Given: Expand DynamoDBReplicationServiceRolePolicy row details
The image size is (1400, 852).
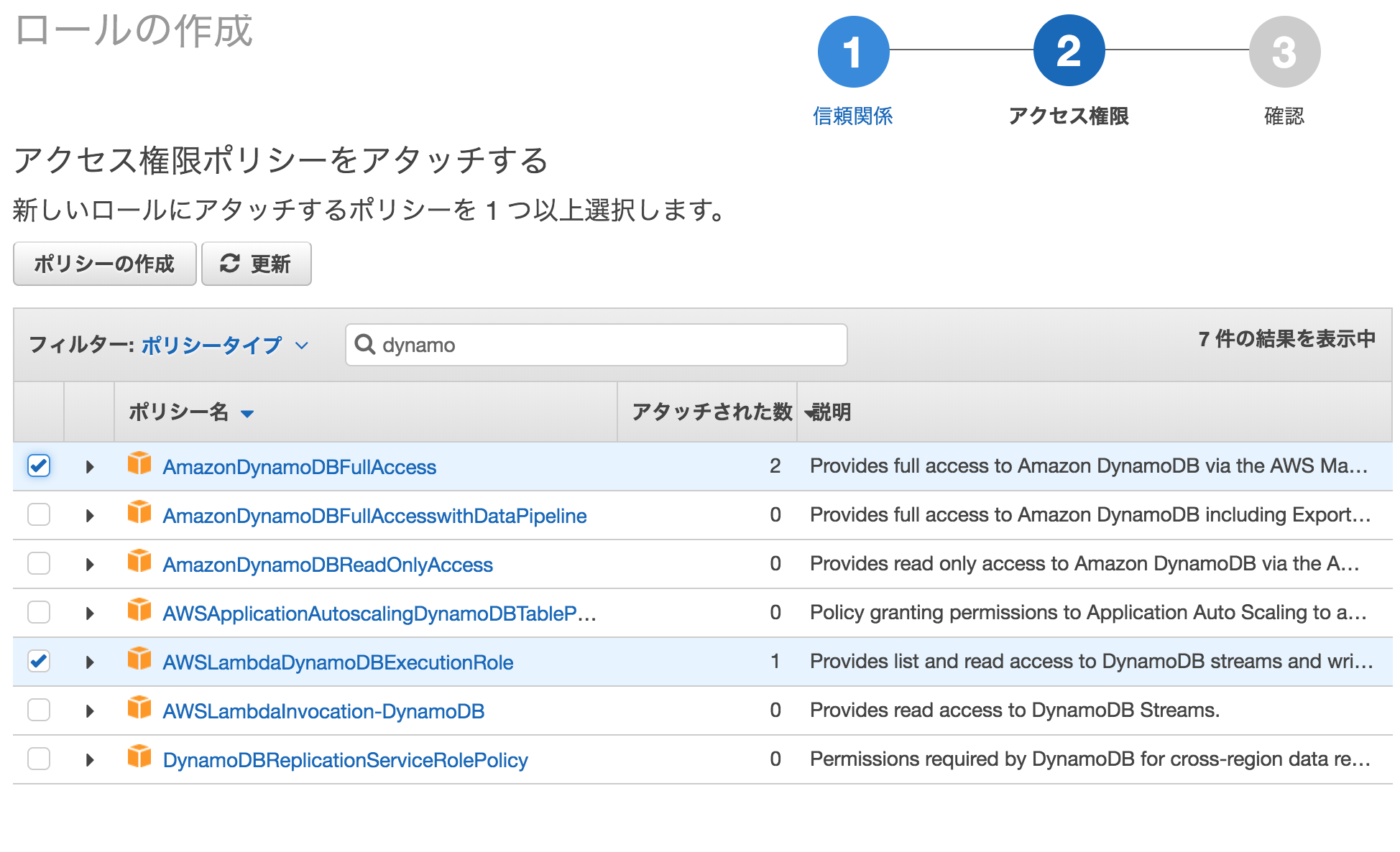Looking at the screenshot, I should (x=90, y=760).
